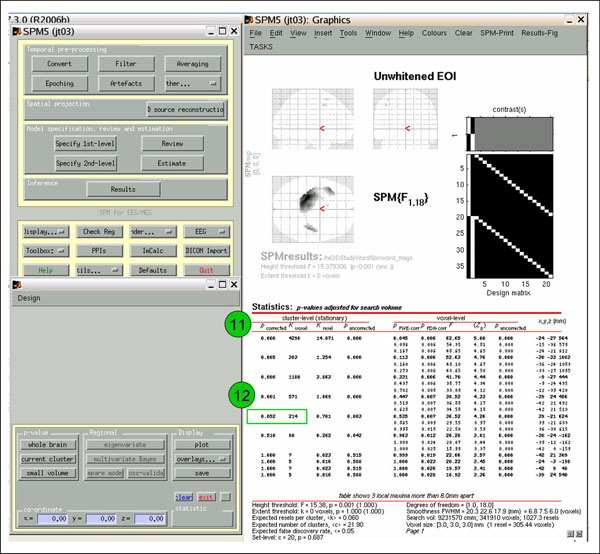600x554 pixels.
Task: Click the small volume button
Action: 46,472
